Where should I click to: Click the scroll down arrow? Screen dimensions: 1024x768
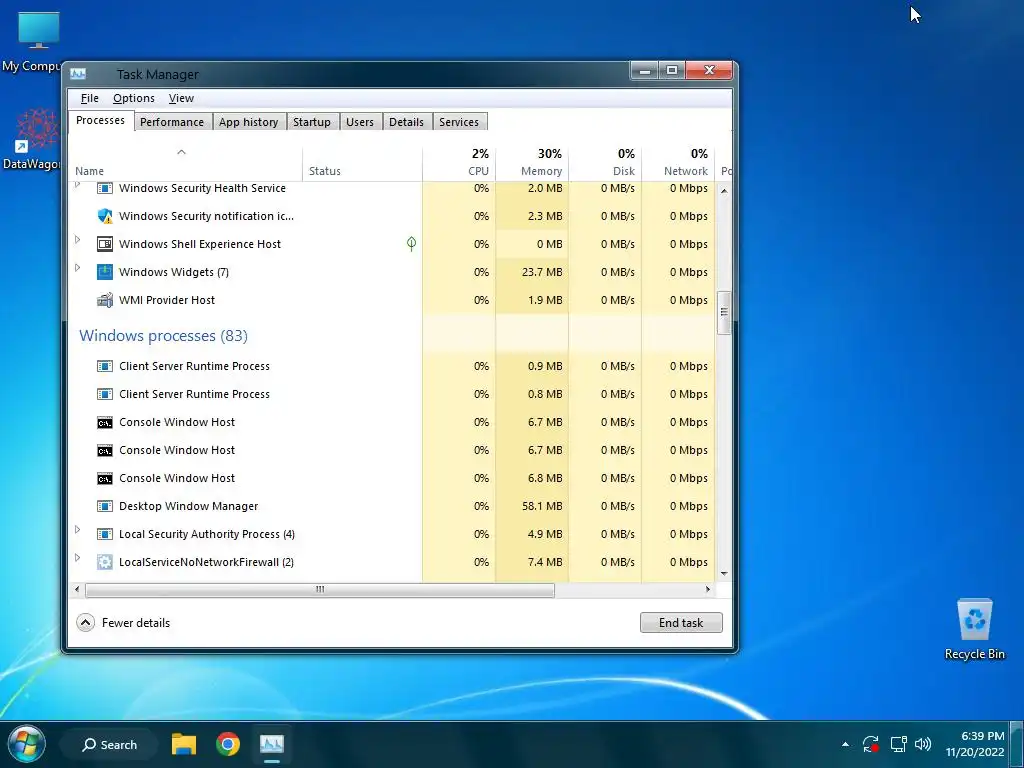[x=724, y=573]
